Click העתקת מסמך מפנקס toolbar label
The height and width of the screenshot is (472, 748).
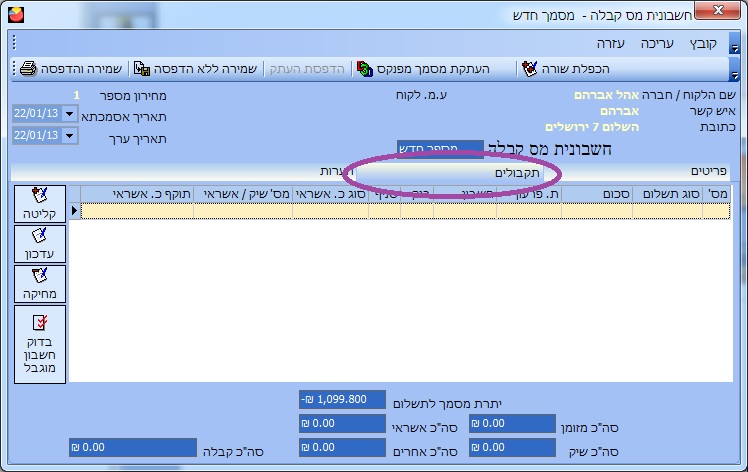point(433,69)
